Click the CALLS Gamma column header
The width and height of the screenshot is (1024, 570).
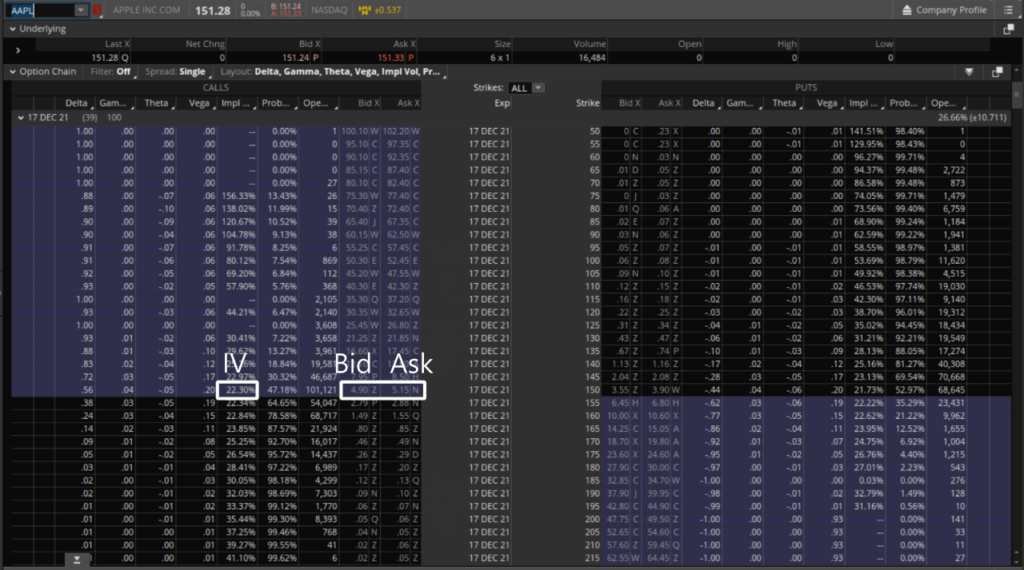(x=115, y=103)
